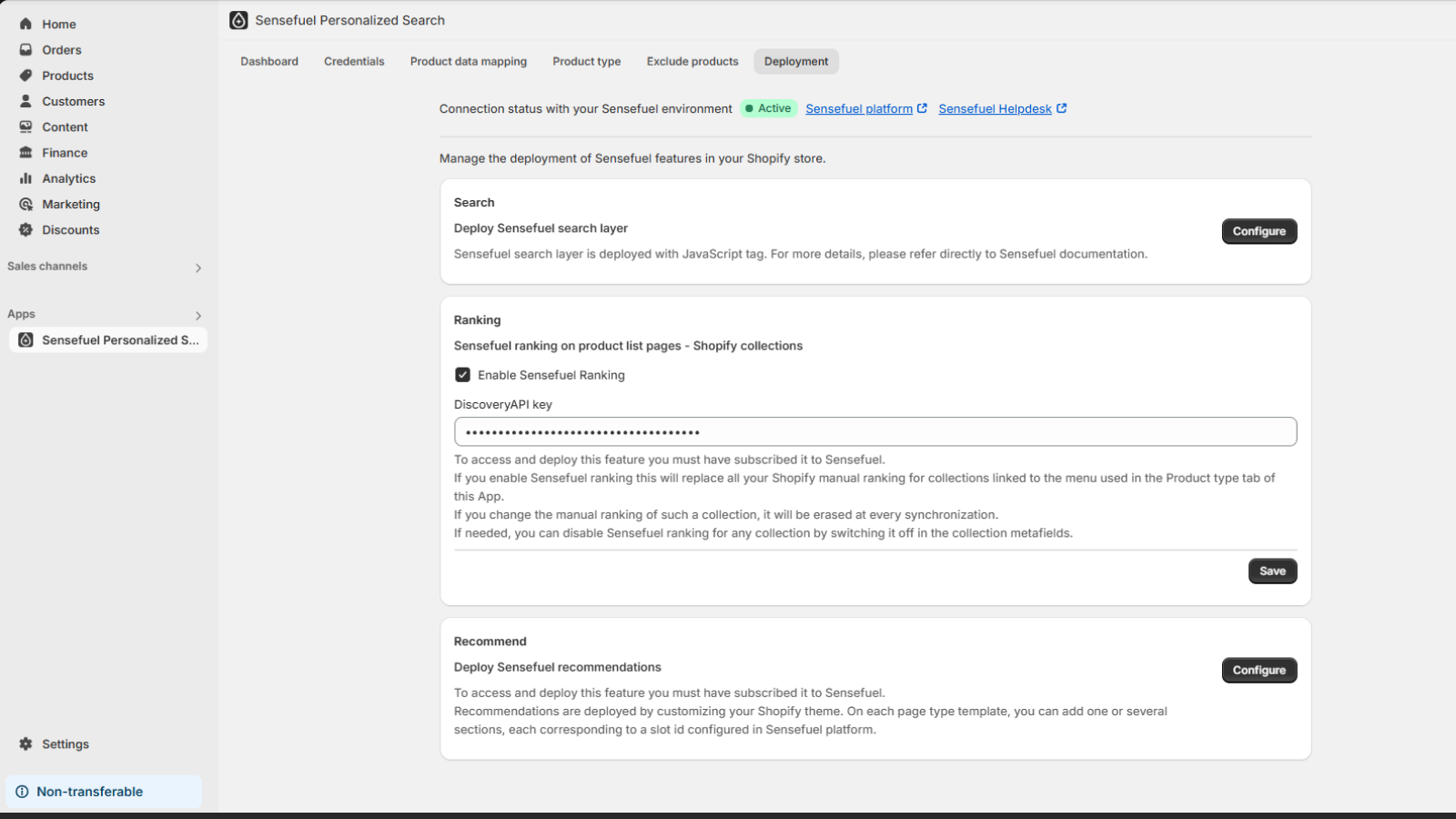
Task: Click the Home house icon in sidebar
Action: click(x=25, y=24)
